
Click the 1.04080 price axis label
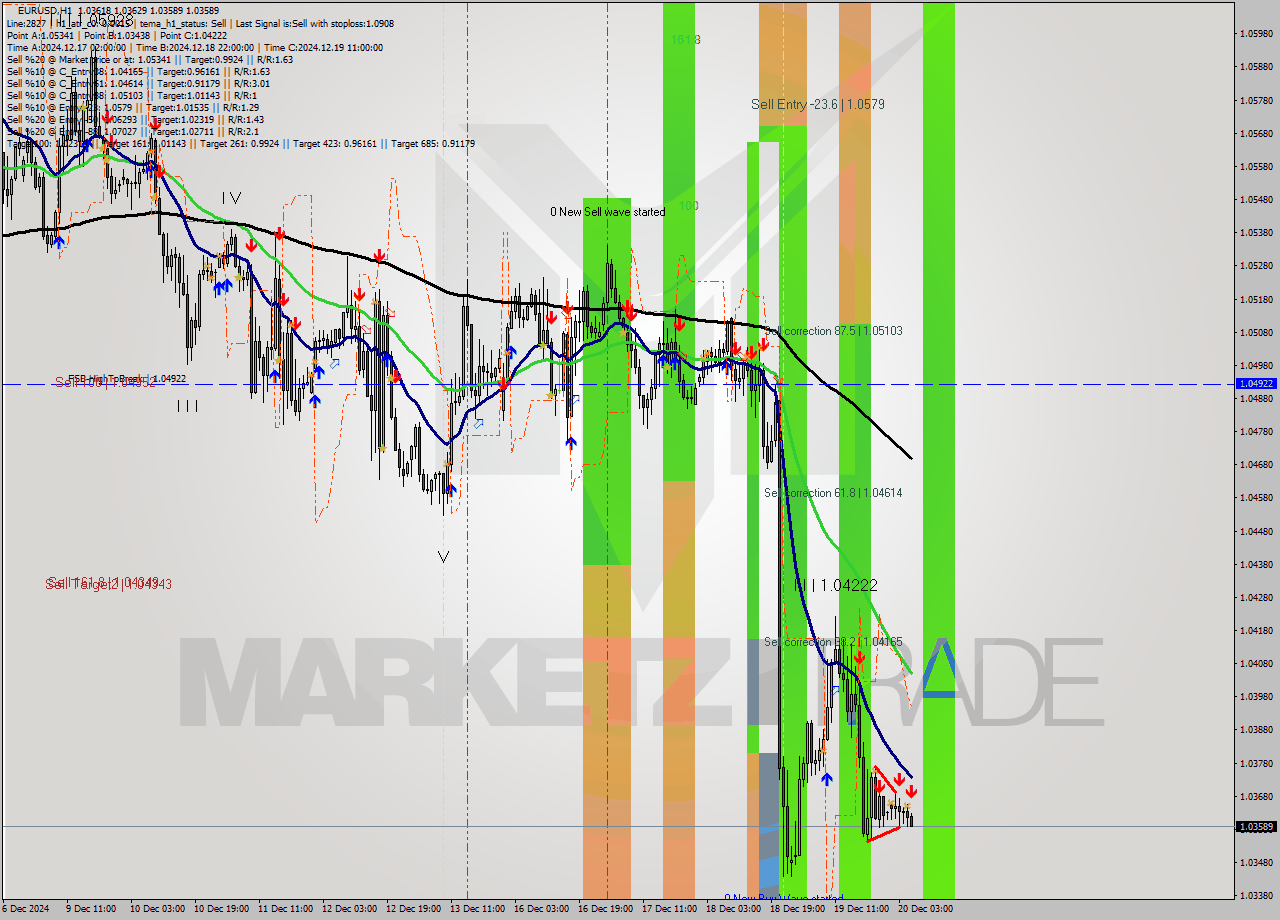click(x=1256, y=664)
